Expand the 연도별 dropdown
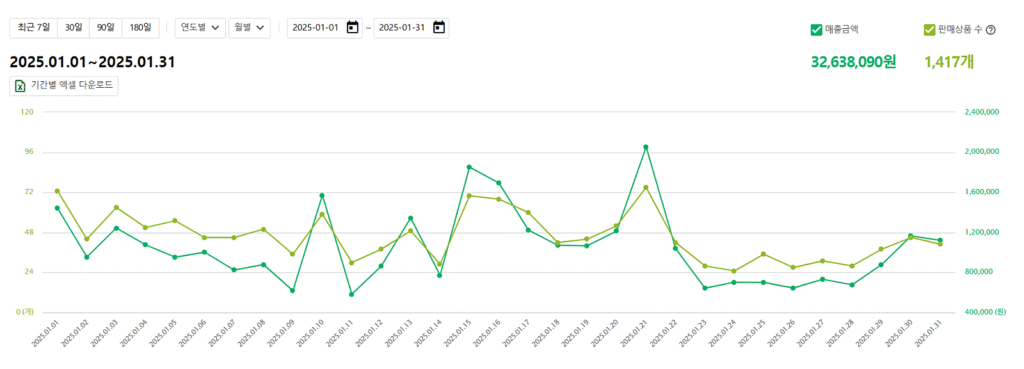The height and width of the screenshot is (369, 1024). pyautogui.click(x=200, y=27)
